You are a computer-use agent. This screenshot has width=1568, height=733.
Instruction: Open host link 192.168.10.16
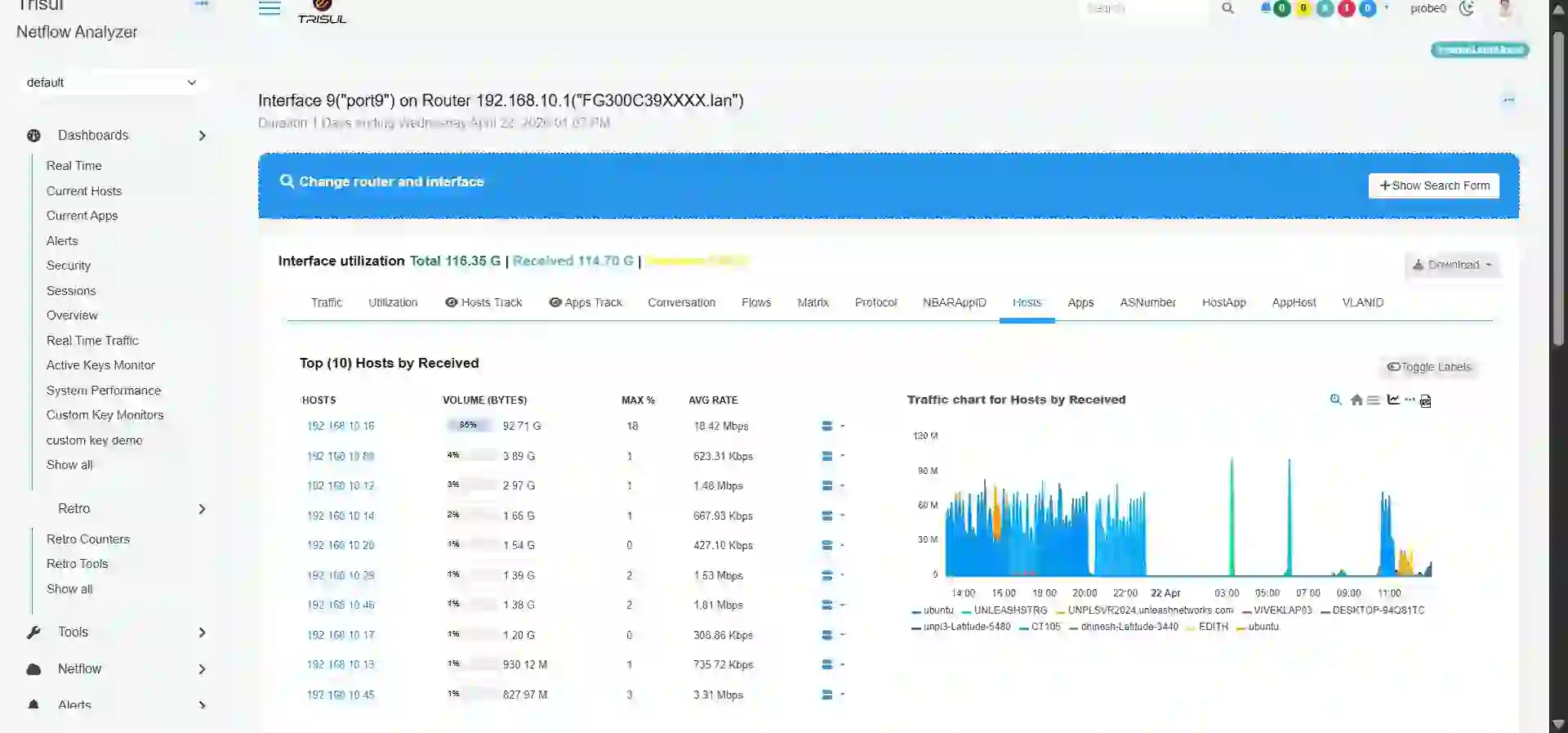pyautogui.click(x=341, y=426)
